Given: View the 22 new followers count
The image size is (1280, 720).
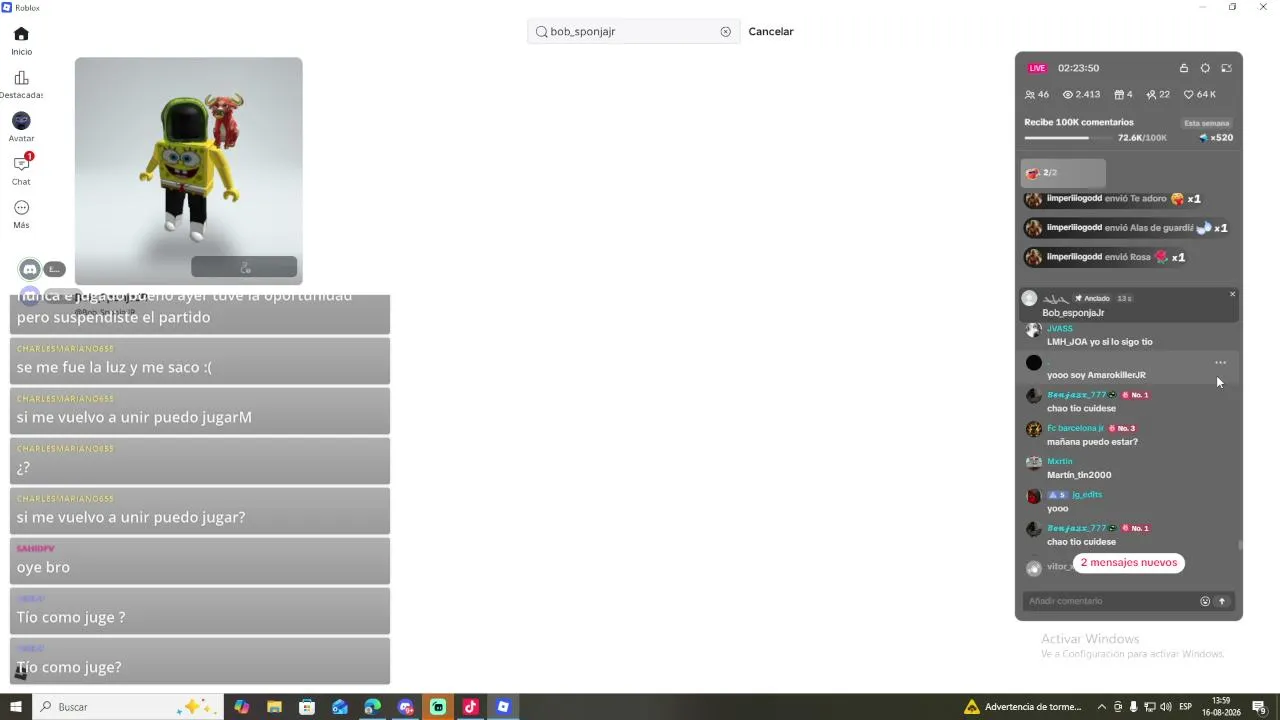Looking at the screenshot, I should [1158, 95].
